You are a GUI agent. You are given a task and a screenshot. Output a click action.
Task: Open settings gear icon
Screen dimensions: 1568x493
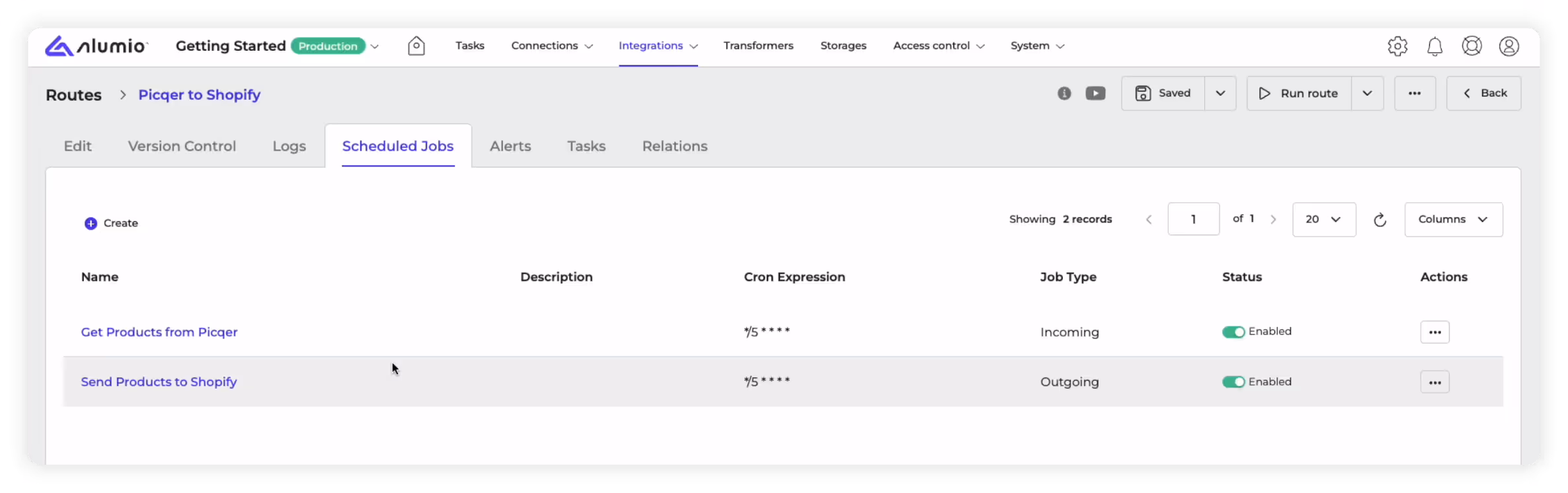pos(1397,46)
